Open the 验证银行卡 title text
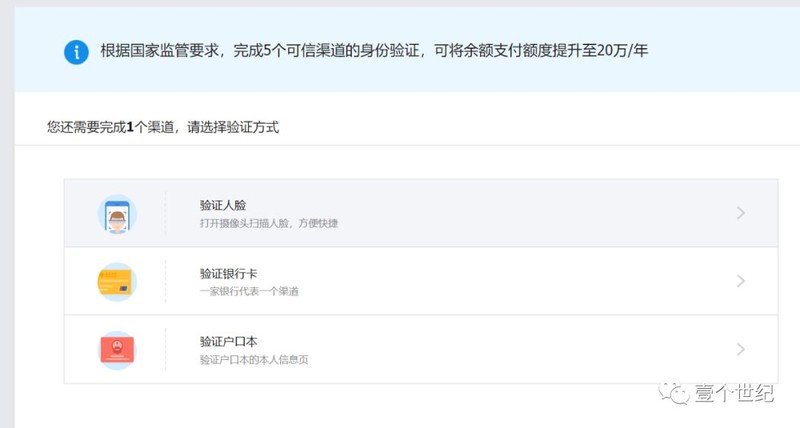Viewport: 800px width, 428px height. point(229,273)
